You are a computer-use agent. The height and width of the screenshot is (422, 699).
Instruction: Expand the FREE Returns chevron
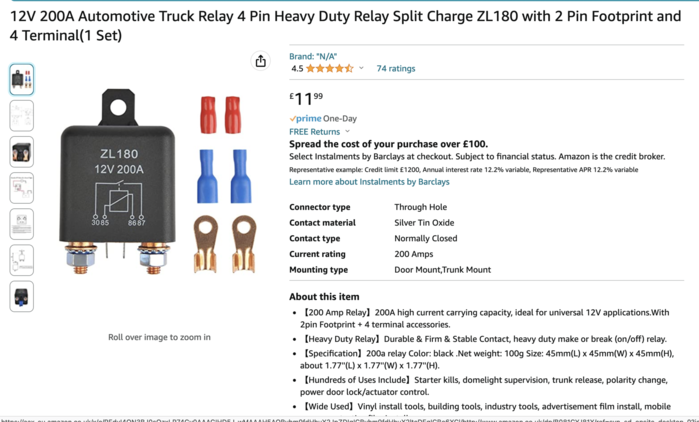348,131
